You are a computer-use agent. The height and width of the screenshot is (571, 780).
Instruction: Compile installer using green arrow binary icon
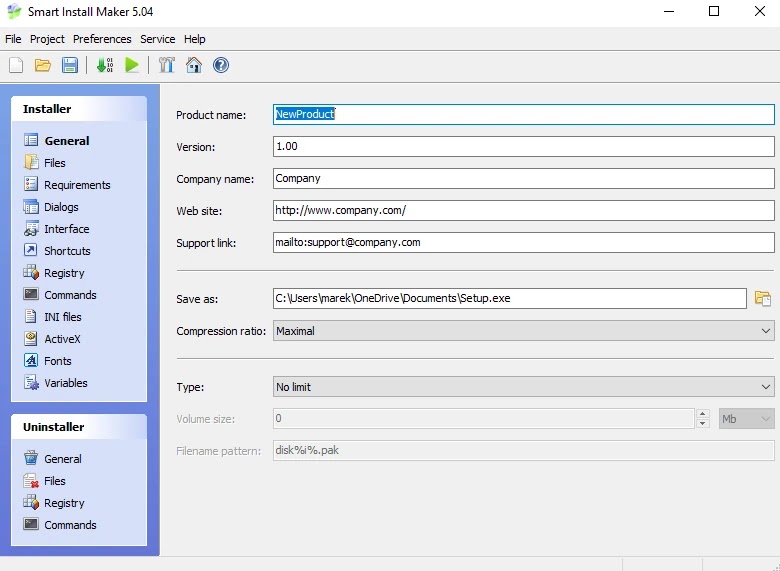pyautogui.click(x=104, y=65)
